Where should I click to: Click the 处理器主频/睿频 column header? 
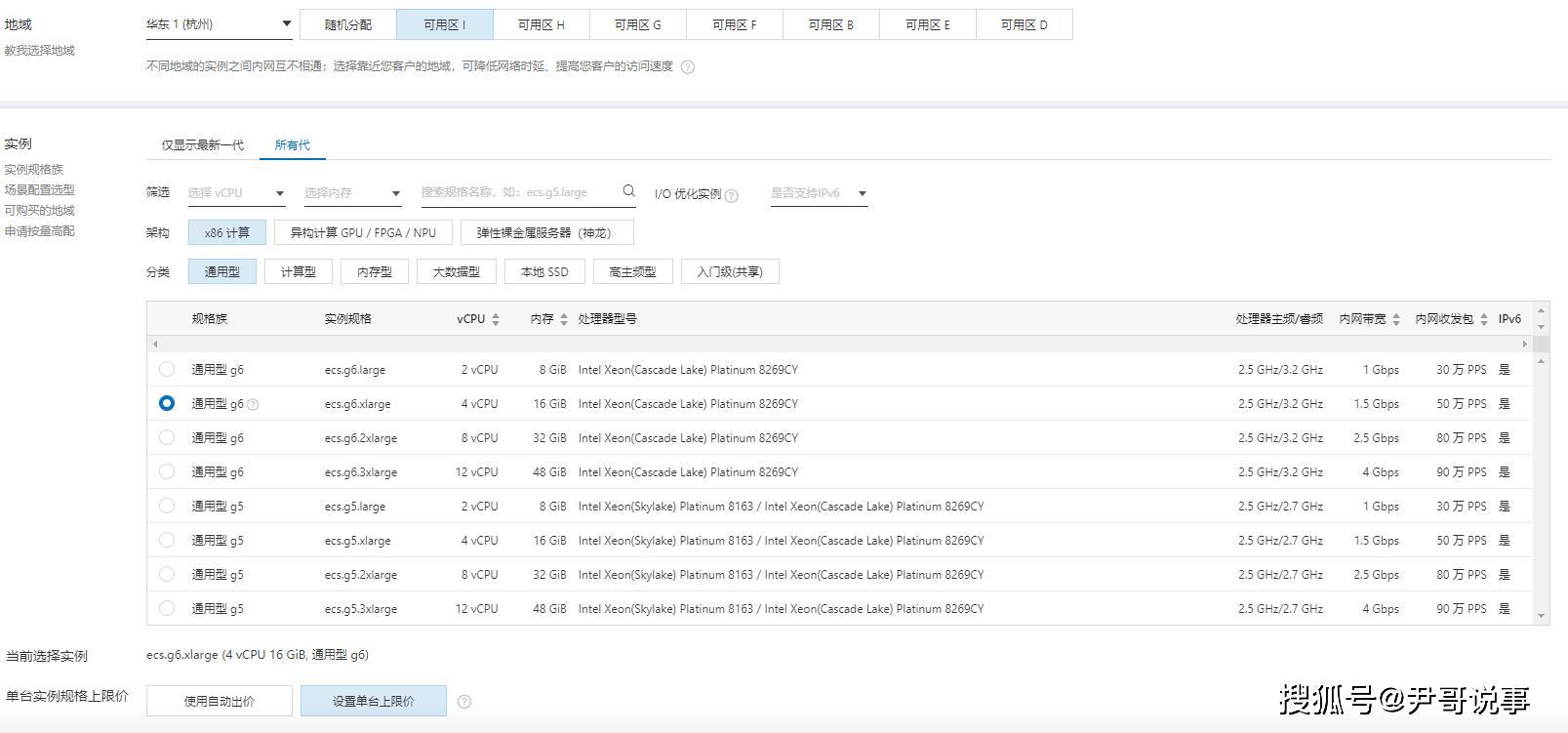tap(1279, 319)
